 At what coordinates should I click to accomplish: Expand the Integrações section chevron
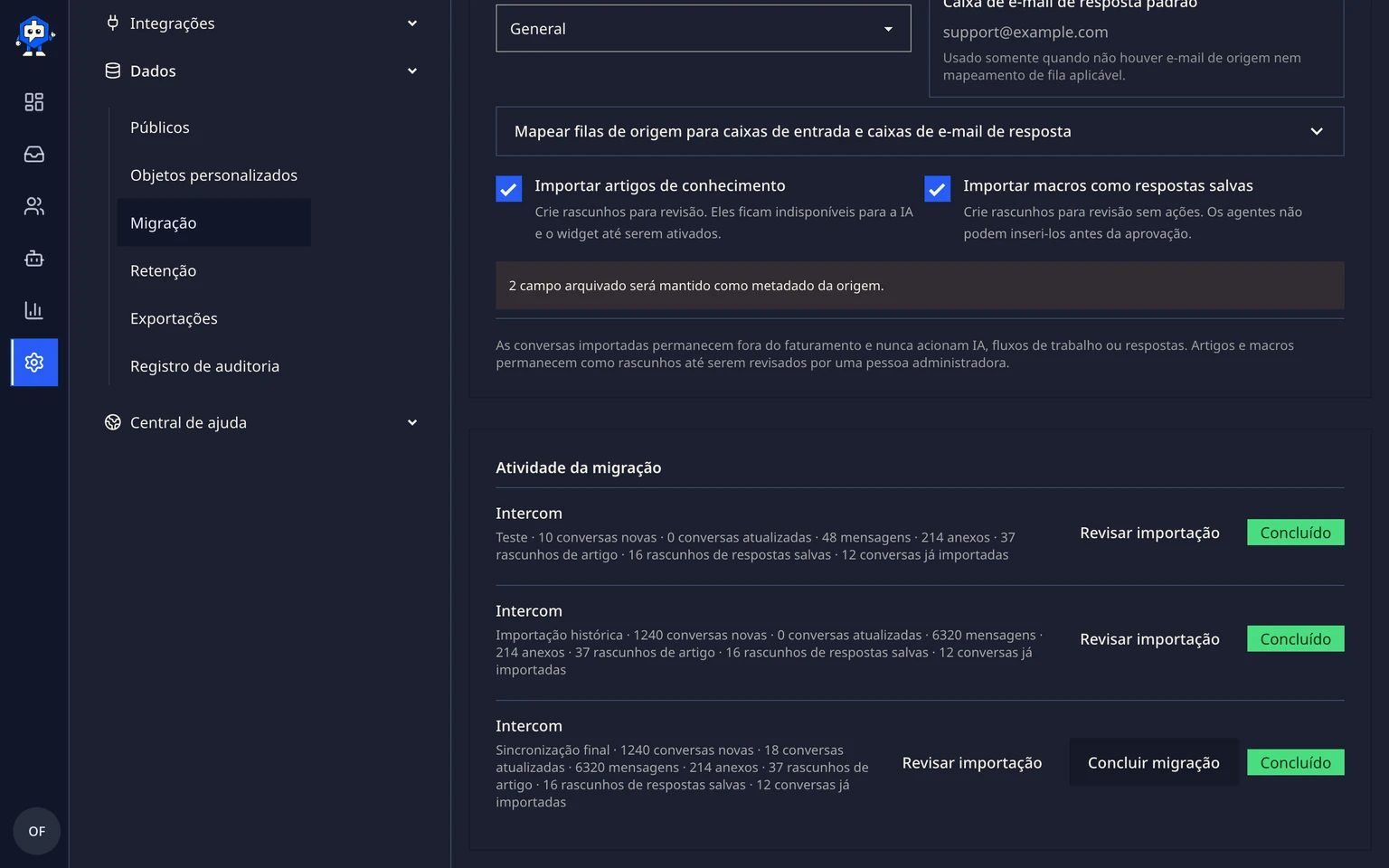point(412,24)
